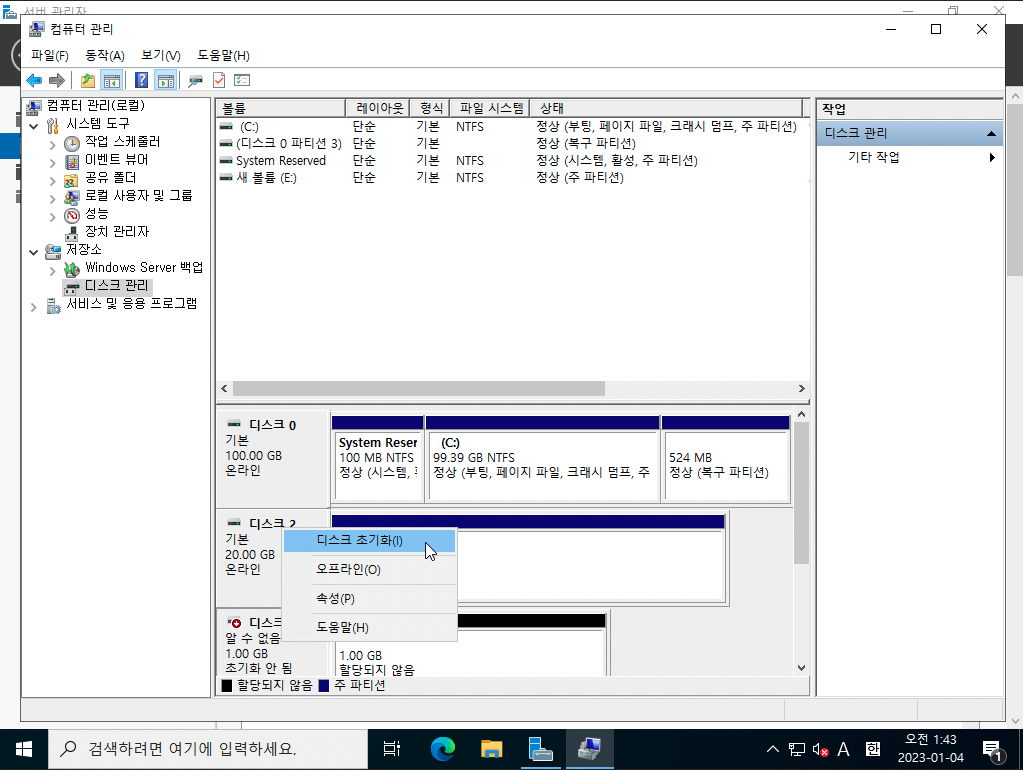The image size is (1023, 770).
Task: Choose 디스크 초기화(I) from context menu
Action: pyautogui.click(x=369, y=540)
